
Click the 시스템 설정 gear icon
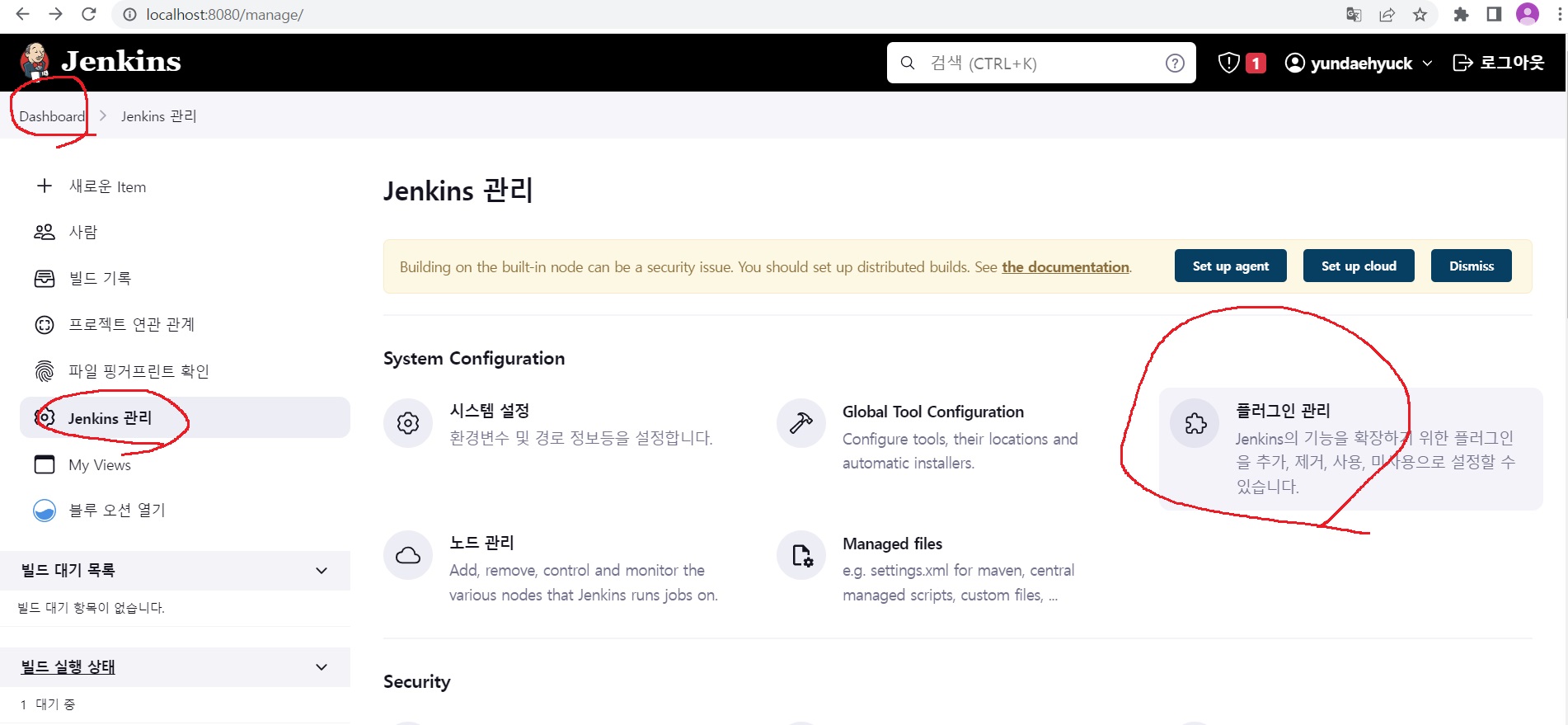click(x=408, y=423)
